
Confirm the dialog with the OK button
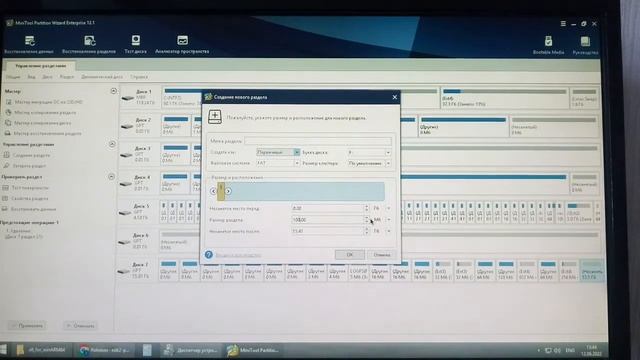(x=349, y=254)
